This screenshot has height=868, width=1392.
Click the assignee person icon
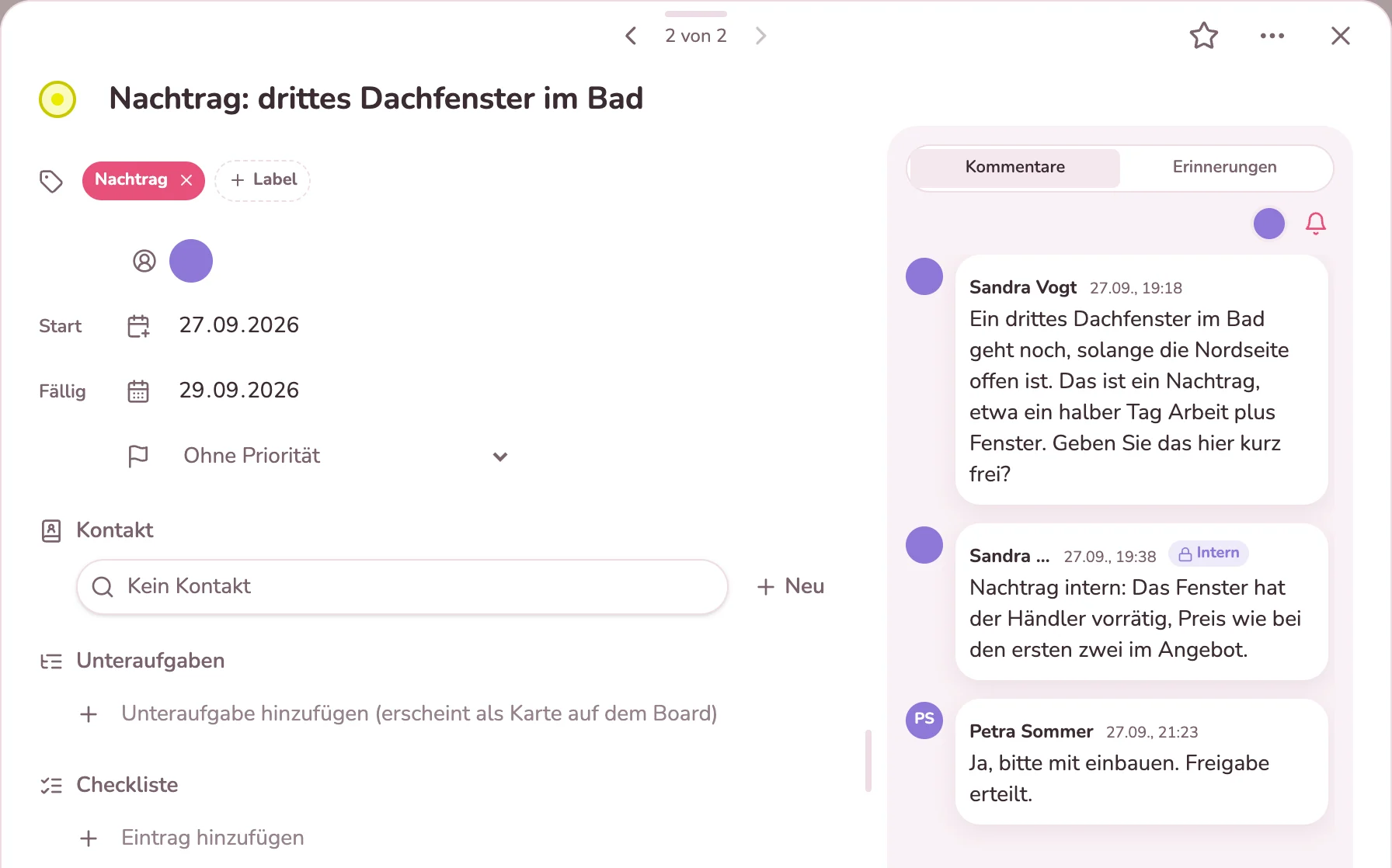pyautogui.click(x=144, y=261)
